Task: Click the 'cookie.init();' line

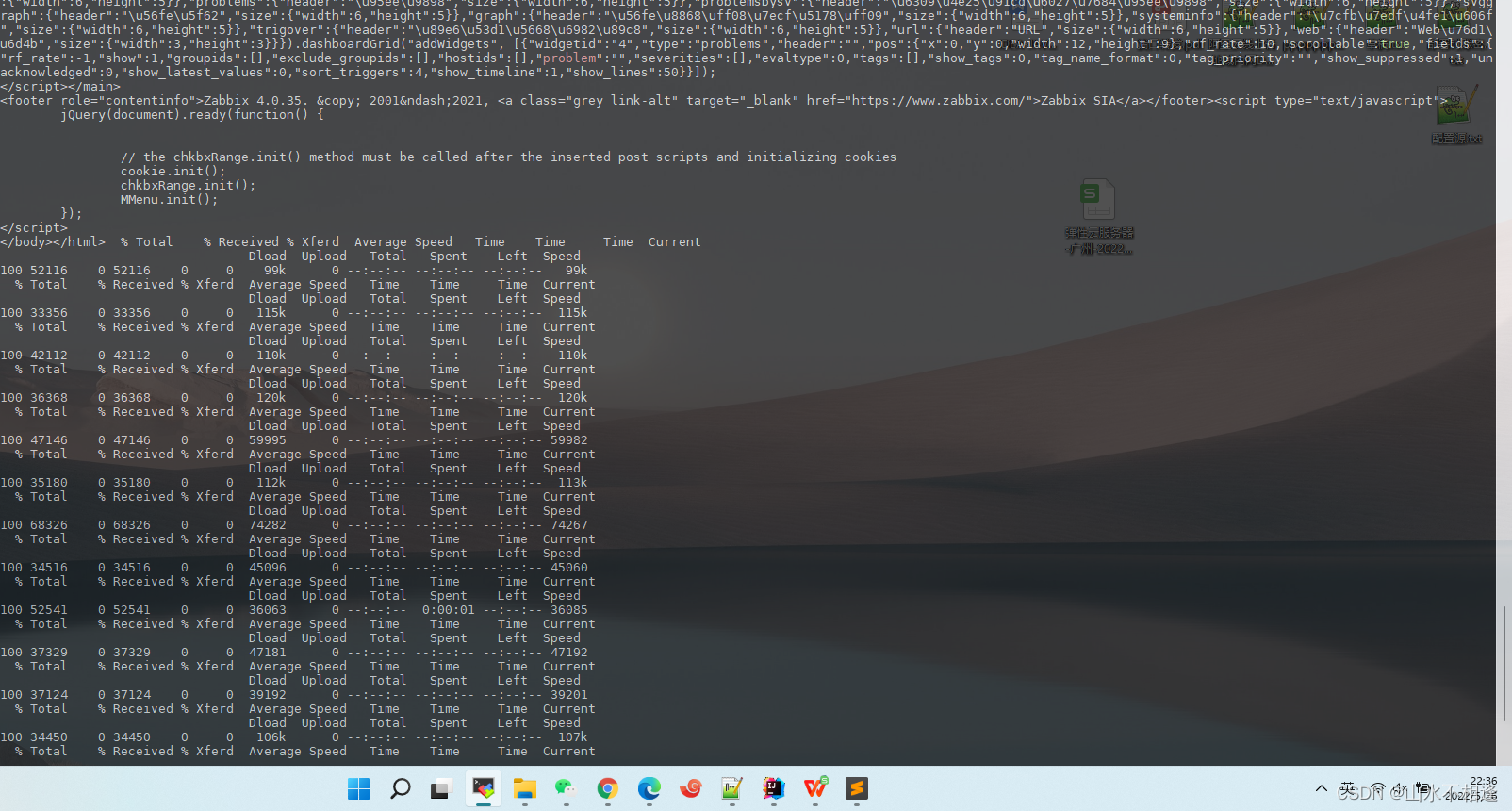Action: (173, 171)
